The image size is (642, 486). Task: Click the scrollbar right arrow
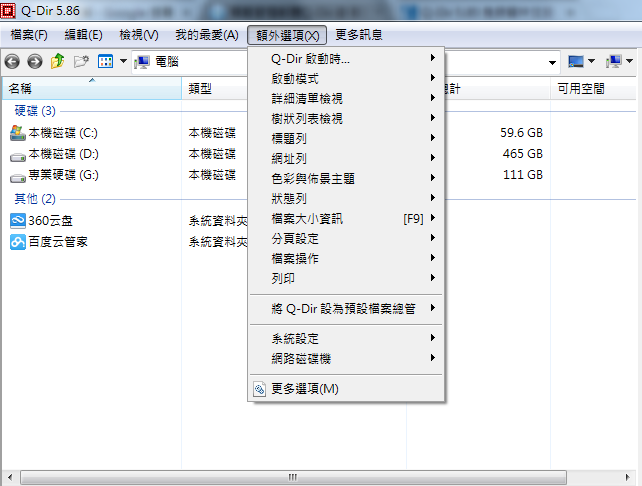(627, 477)
